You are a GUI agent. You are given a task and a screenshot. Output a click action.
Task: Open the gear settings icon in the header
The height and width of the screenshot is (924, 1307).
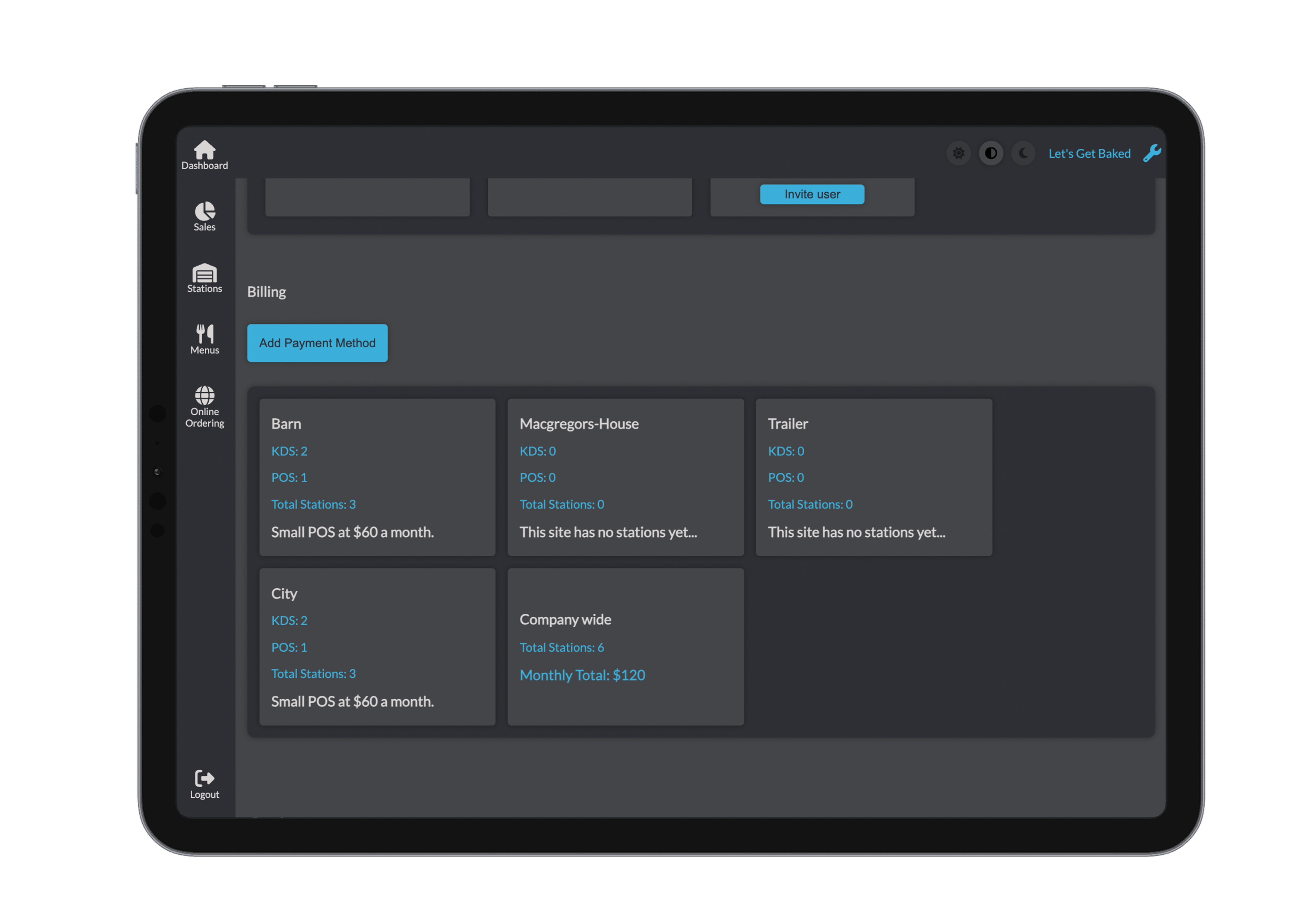pos(958,153)
